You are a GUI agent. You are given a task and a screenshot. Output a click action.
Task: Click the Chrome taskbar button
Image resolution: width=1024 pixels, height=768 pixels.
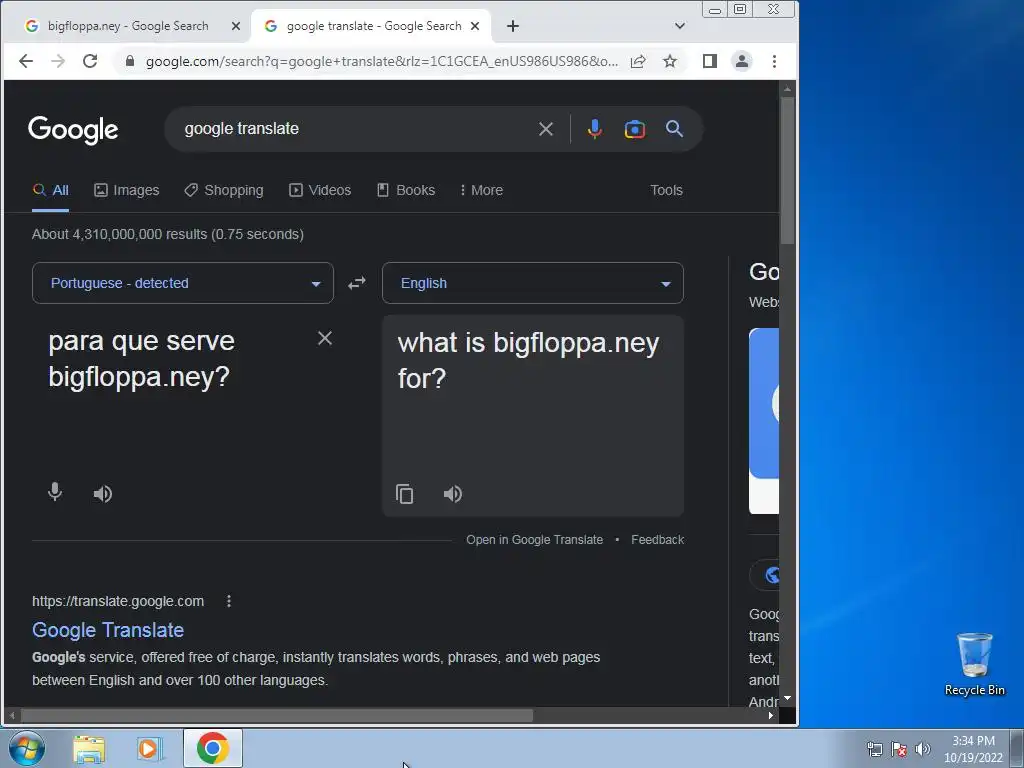pyautogui.click(x=213, y=748)
